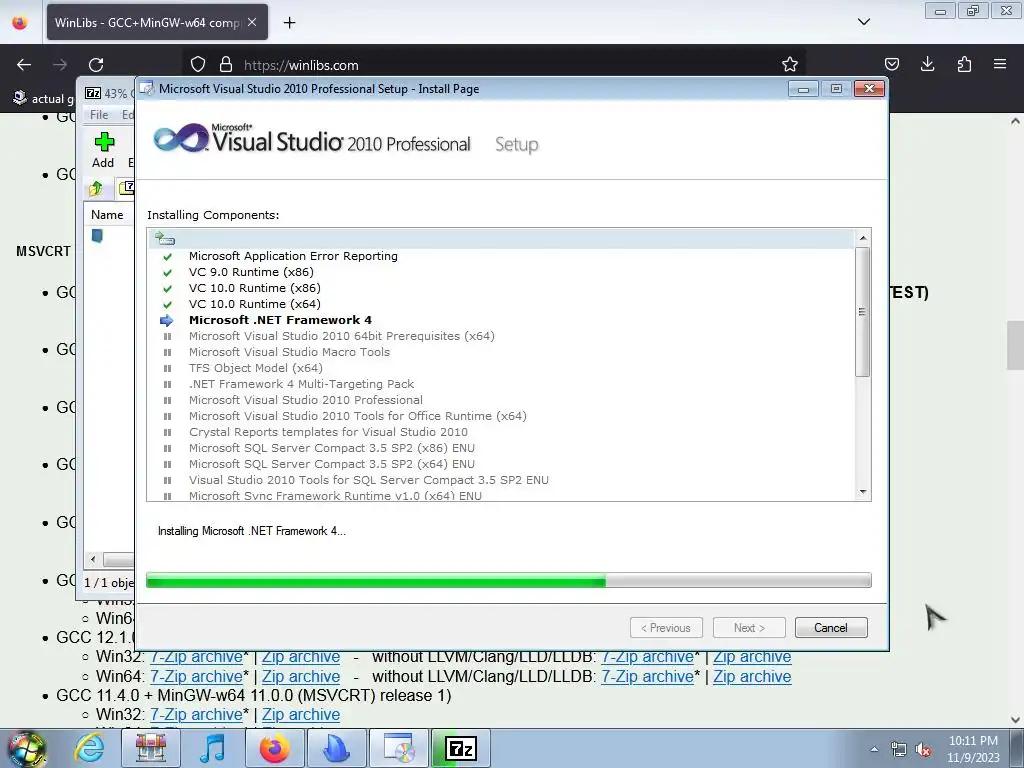The image size is (1024, 768).
Task: Open Firefox extensions icon
Action: click(x=964, y=64)
